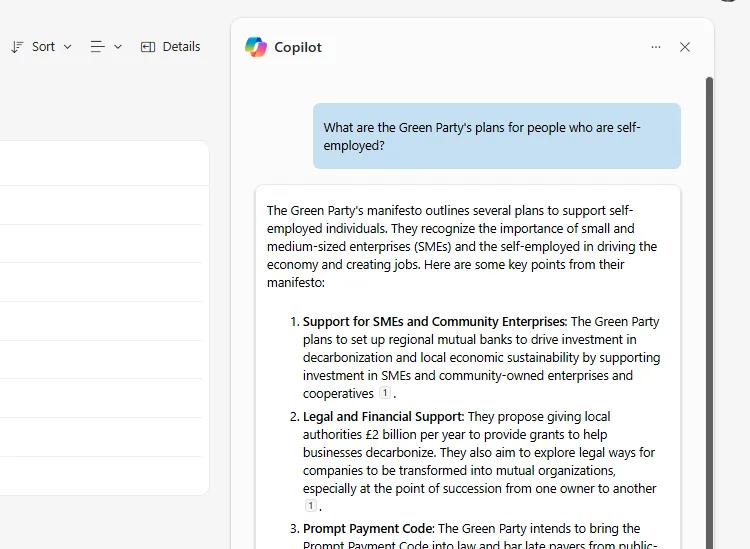Click the Copilot panel vertical scrollbar

coord(710,300)
